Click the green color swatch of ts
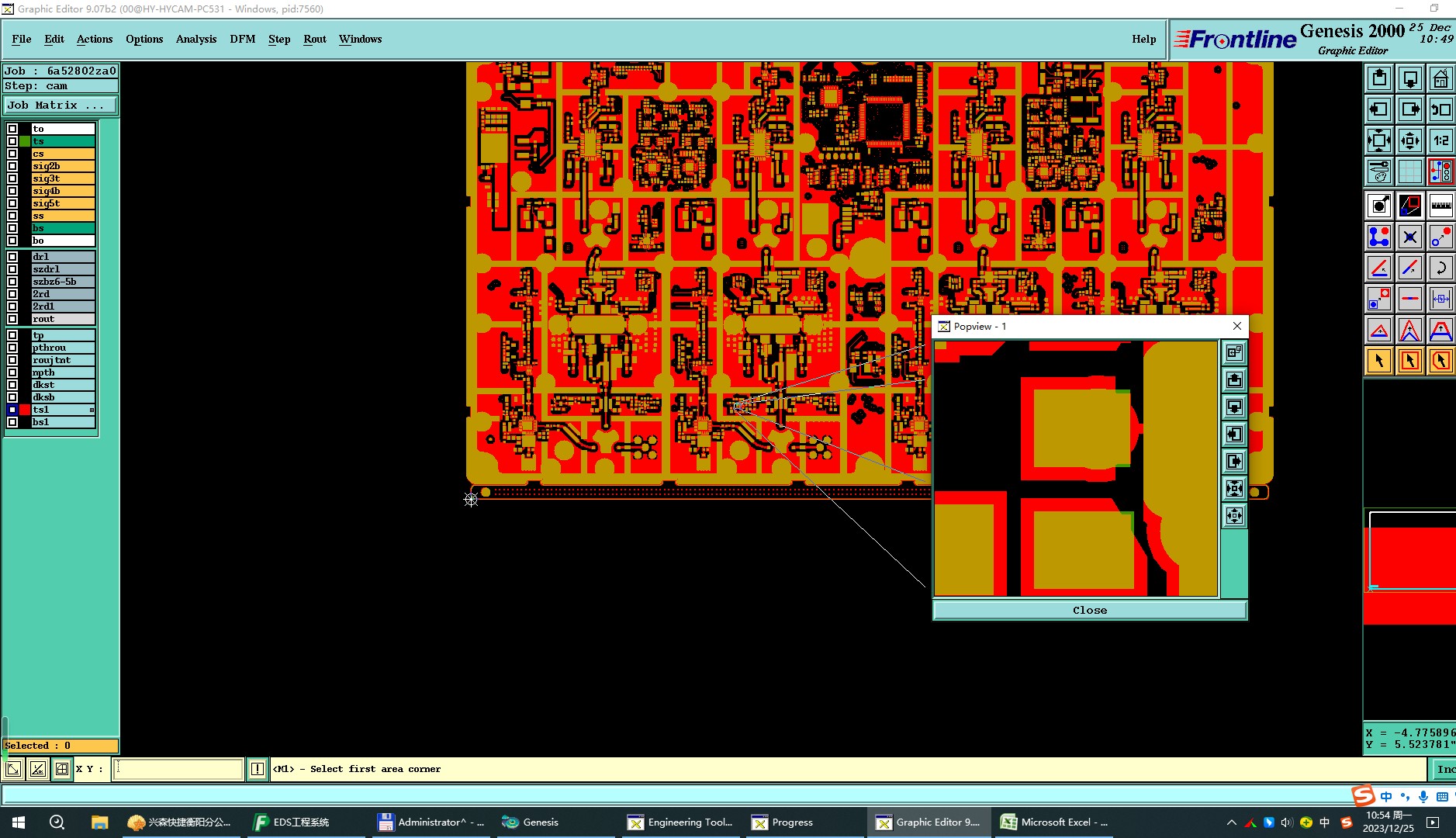 (x=25, y=141)
